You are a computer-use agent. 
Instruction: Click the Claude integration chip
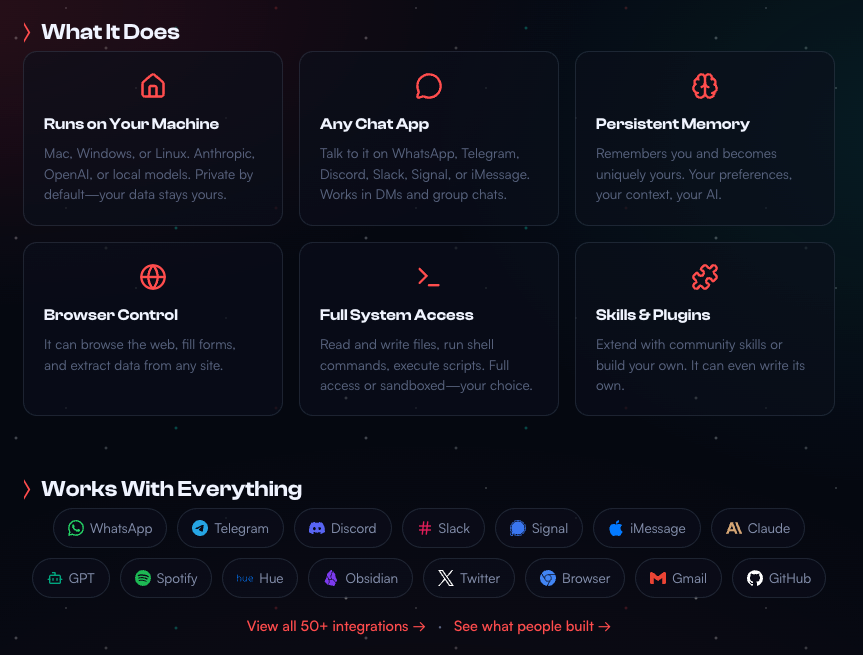point(757,528)
